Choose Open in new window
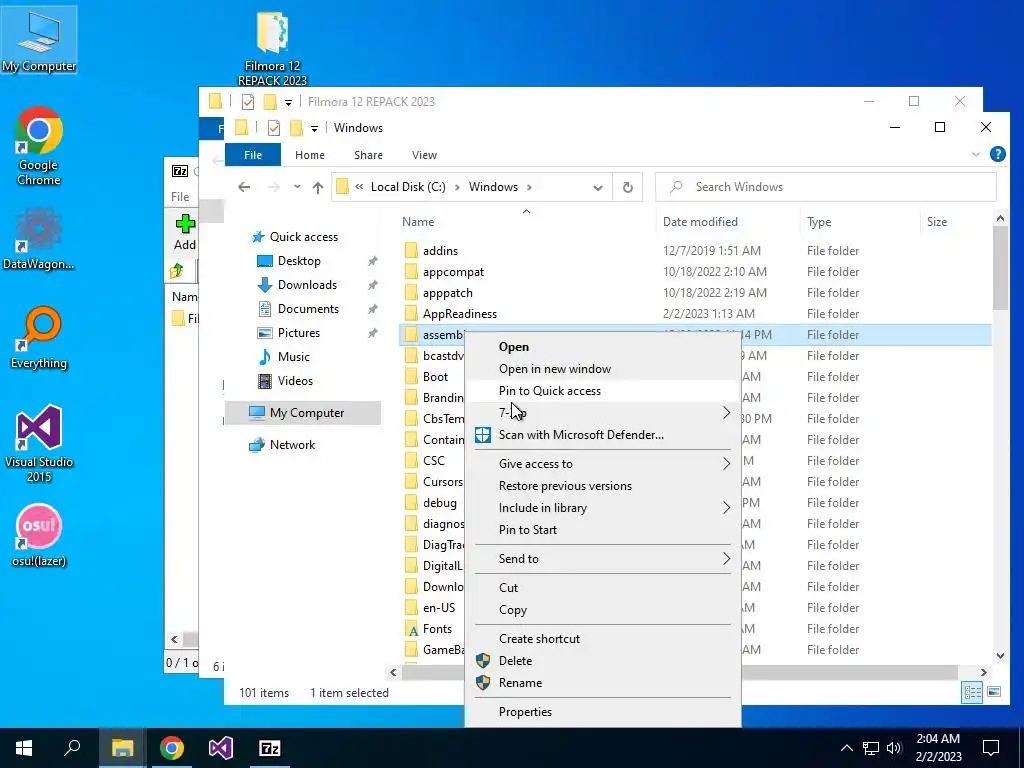The height and width of the screenshot is (768, 1024). tap(555, 369)
